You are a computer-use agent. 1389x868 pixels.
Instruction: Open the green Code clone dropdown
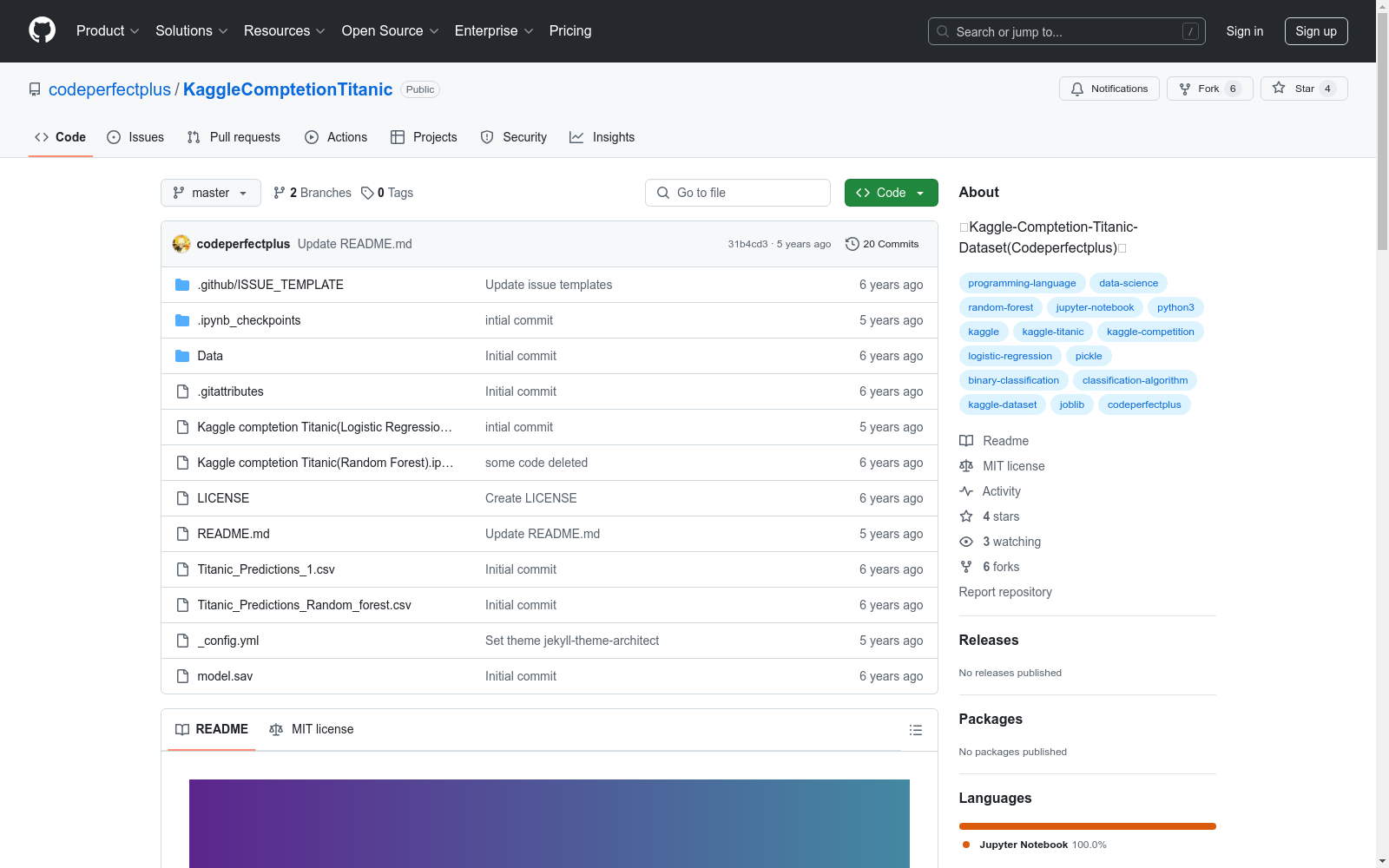891,193
